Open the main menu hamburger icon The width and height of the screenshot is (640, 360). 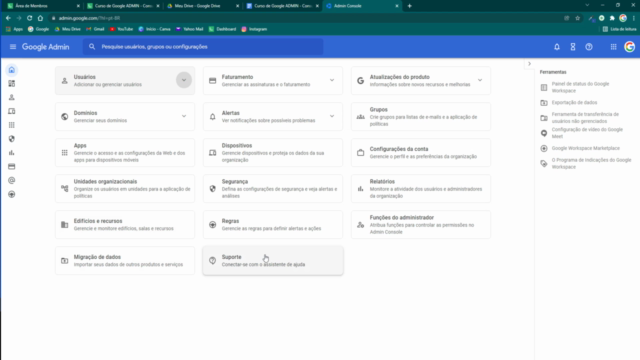tap(13, 47)
